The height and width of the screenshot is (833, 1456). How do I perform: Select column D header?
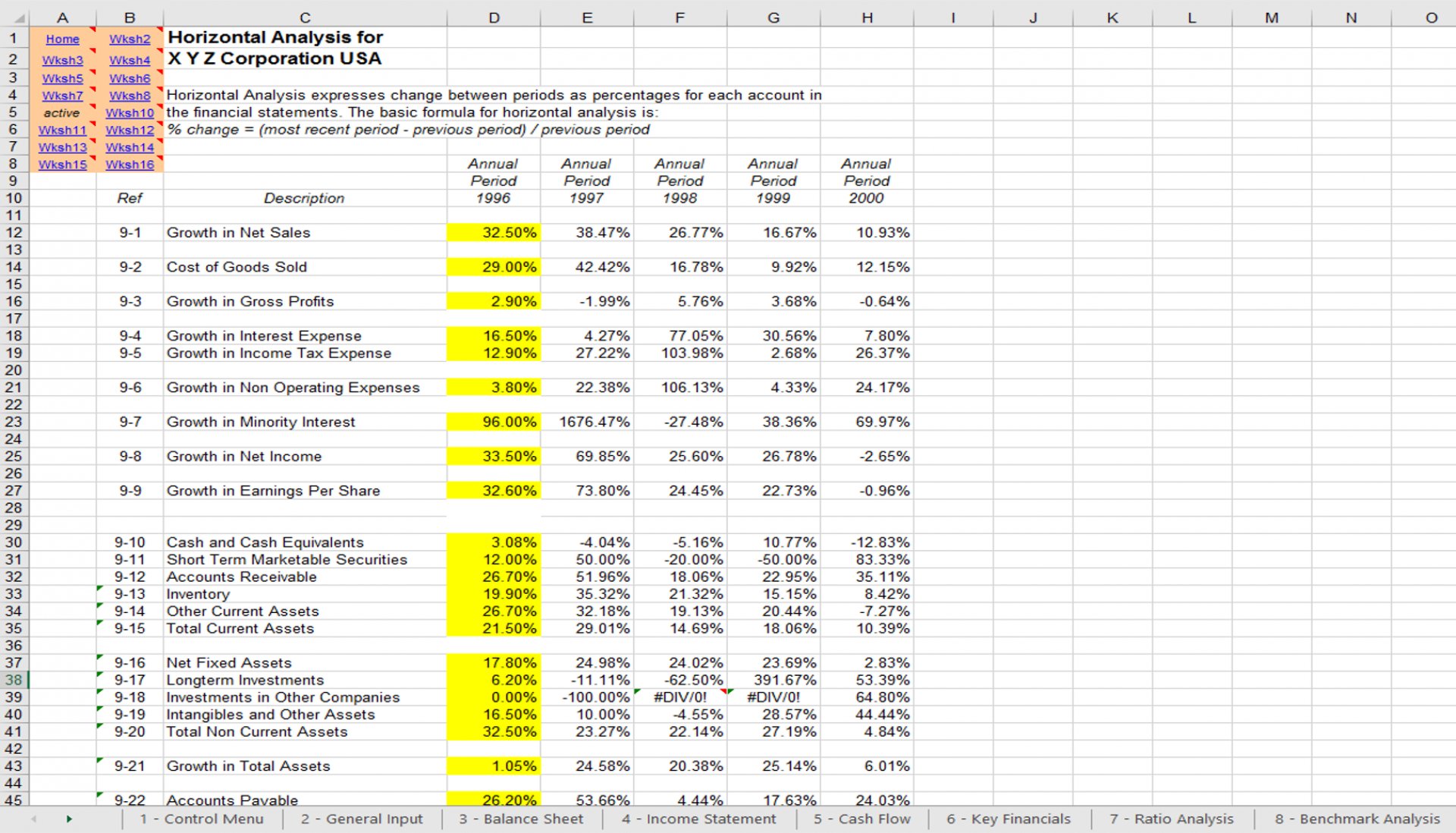pos(494,17)
